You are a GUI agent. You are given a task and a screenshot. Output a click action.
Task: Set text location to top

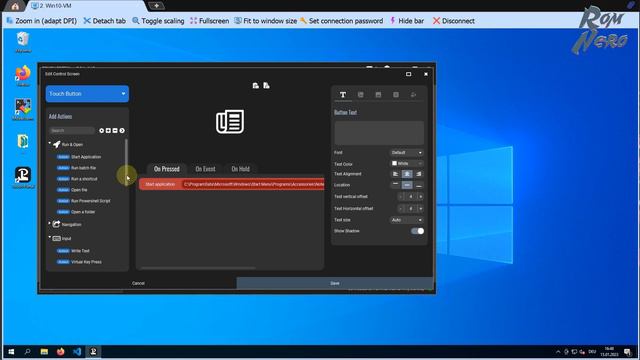[x=396, y=185]
